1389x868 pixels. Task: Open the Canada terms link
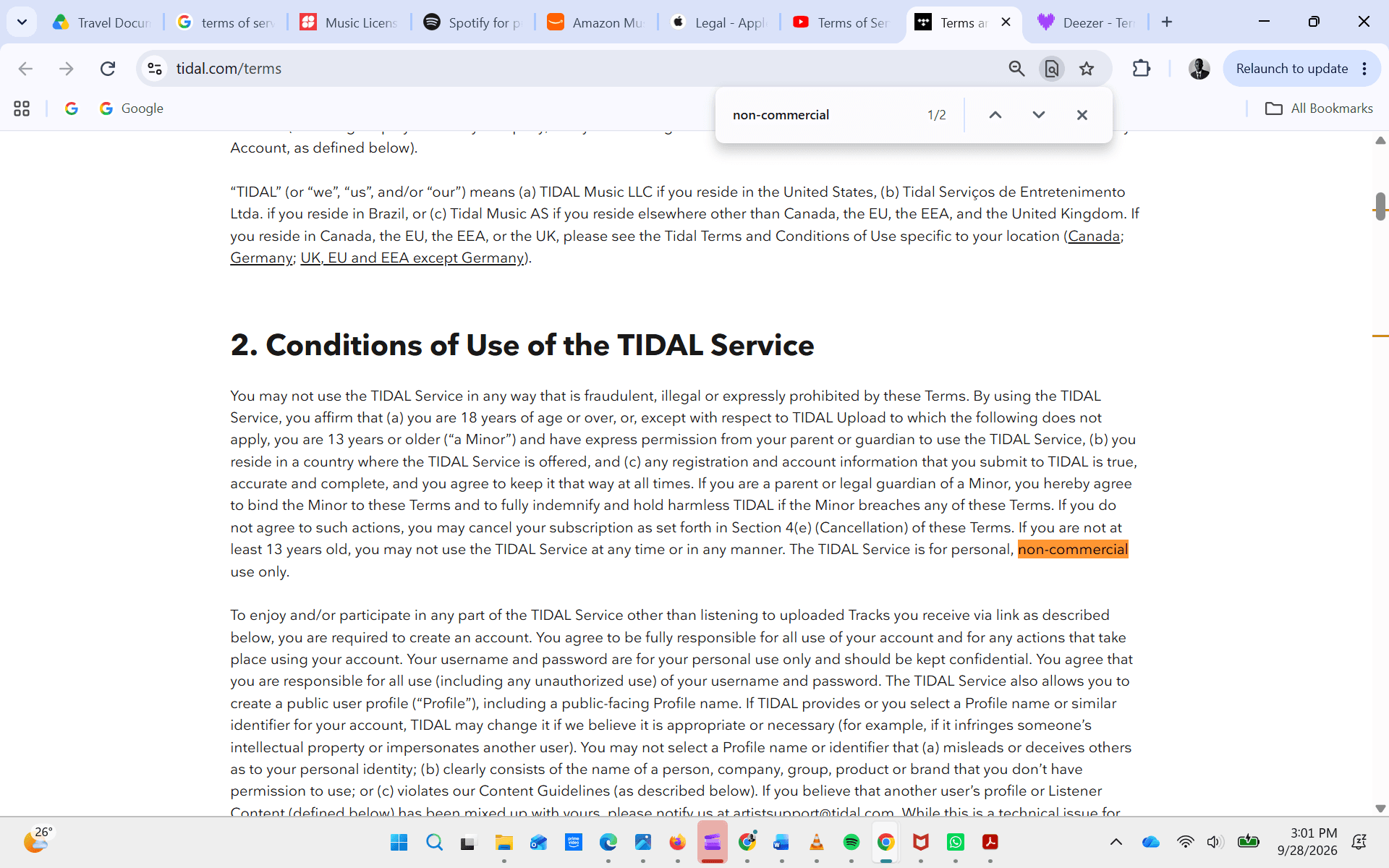click(1094, 237)
